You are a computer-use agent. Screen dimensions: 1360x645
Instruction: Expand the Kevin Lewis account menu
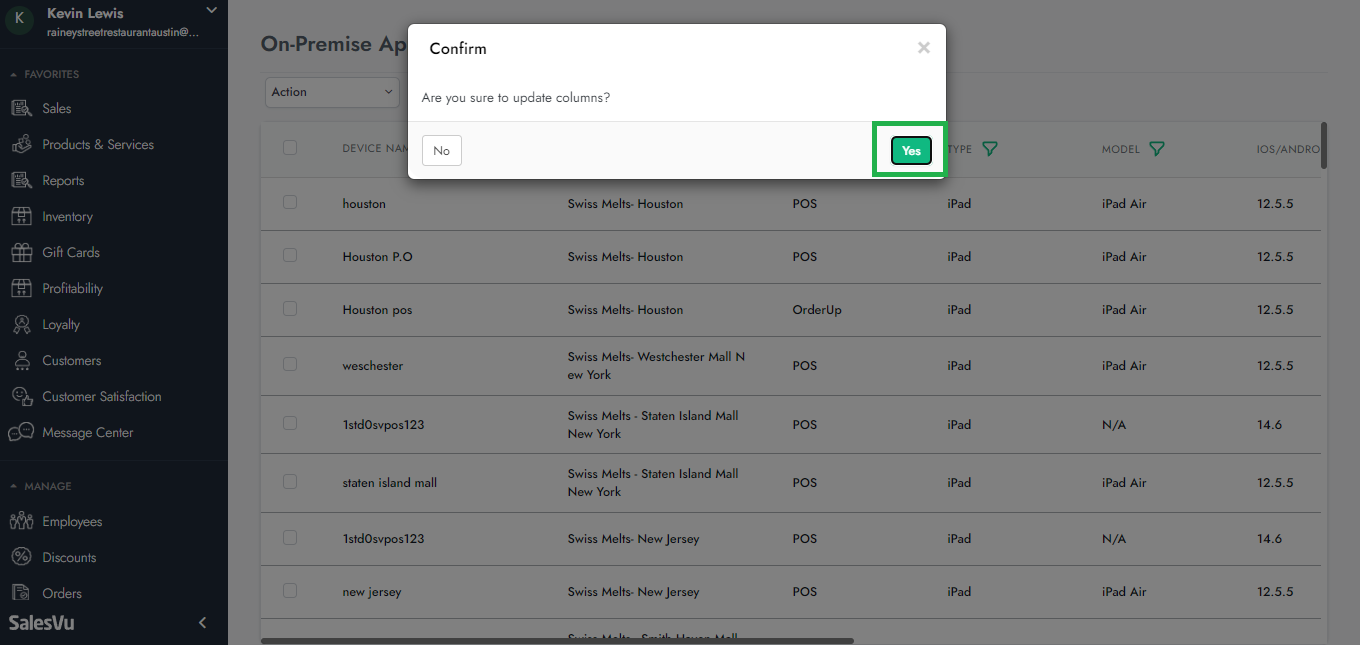211,11
